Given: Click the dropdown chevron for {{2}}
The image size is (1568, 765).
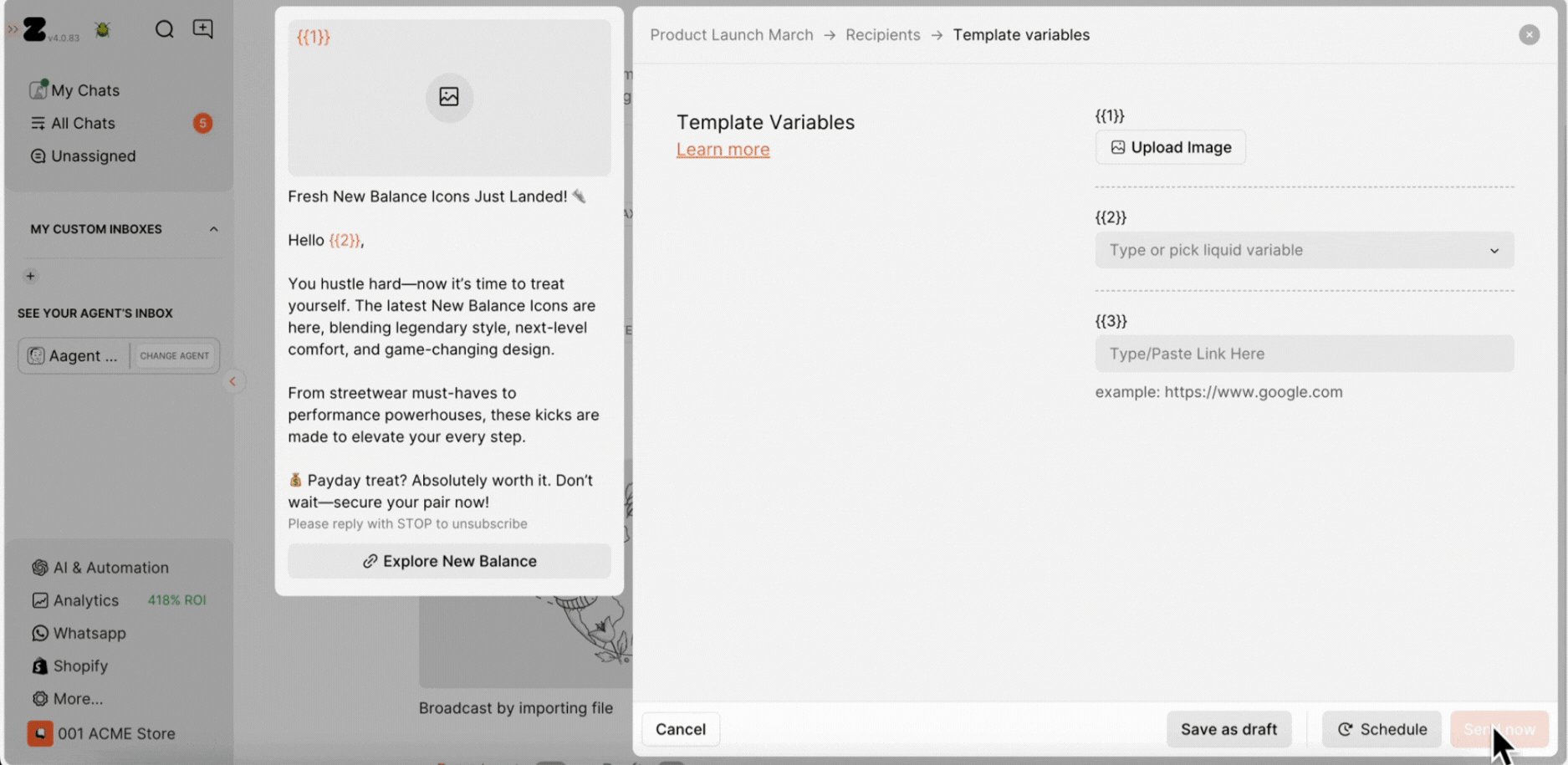Looking at the screenshot, I should click(1494, 251).
